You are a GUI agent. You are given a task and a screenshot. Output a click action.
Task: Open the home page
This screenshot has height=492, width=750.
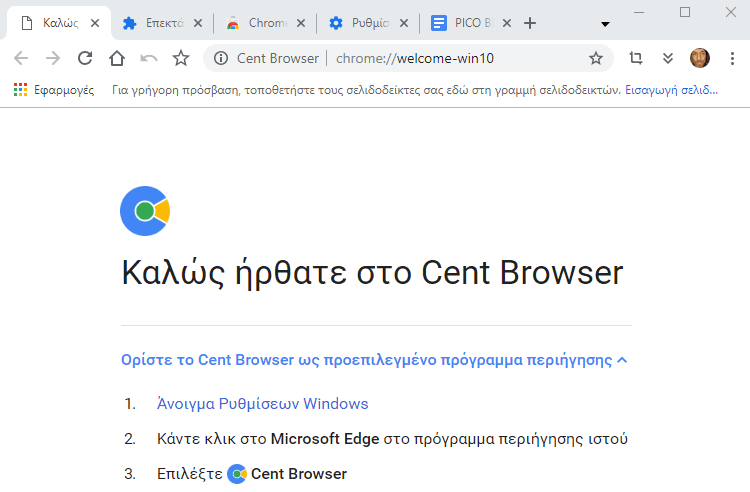pyautogui.click(x=117, y=58)
